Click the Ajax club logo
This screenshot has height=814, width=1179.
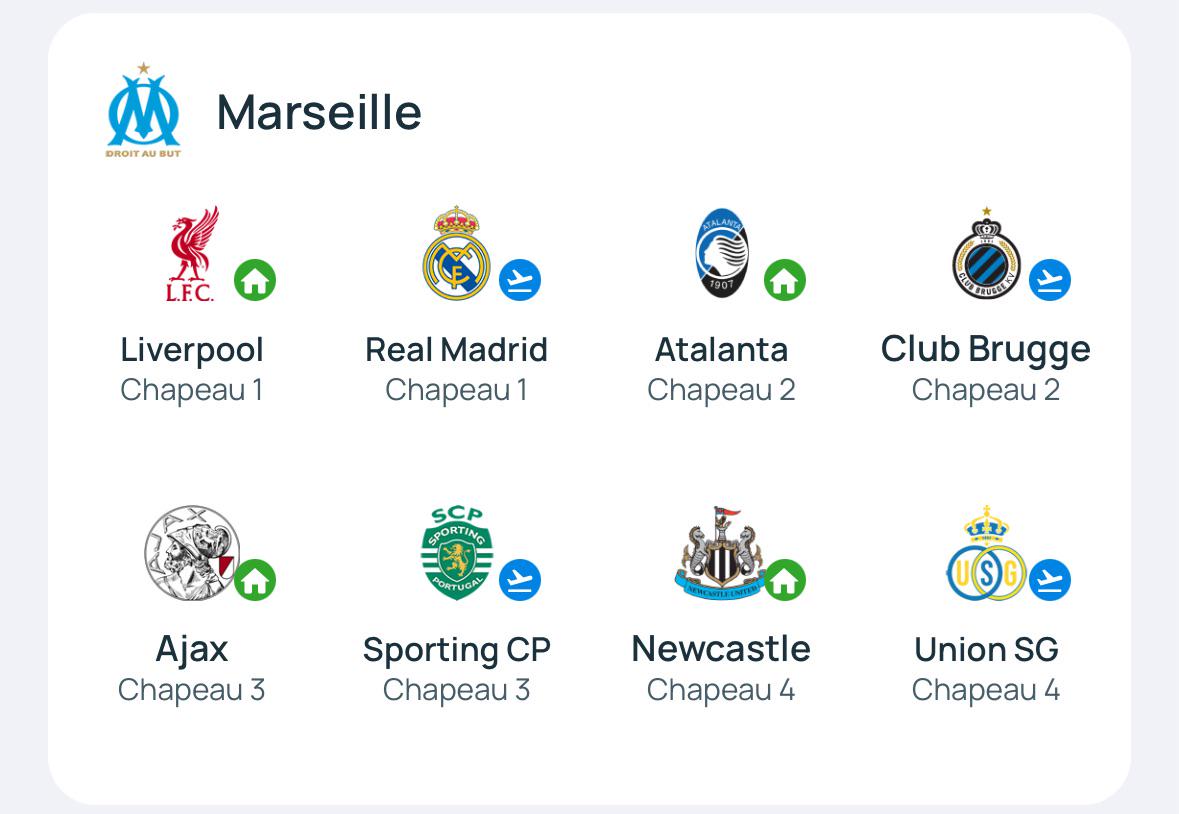point(191,552)
